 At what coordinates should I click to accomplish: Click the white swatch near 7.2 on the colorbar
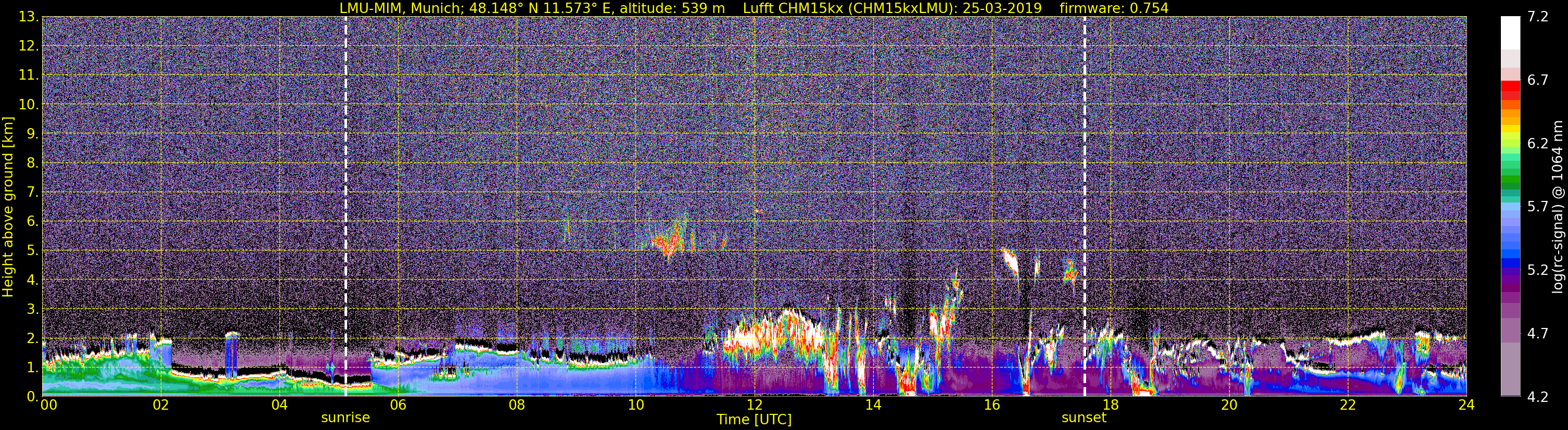point(1510,33)
